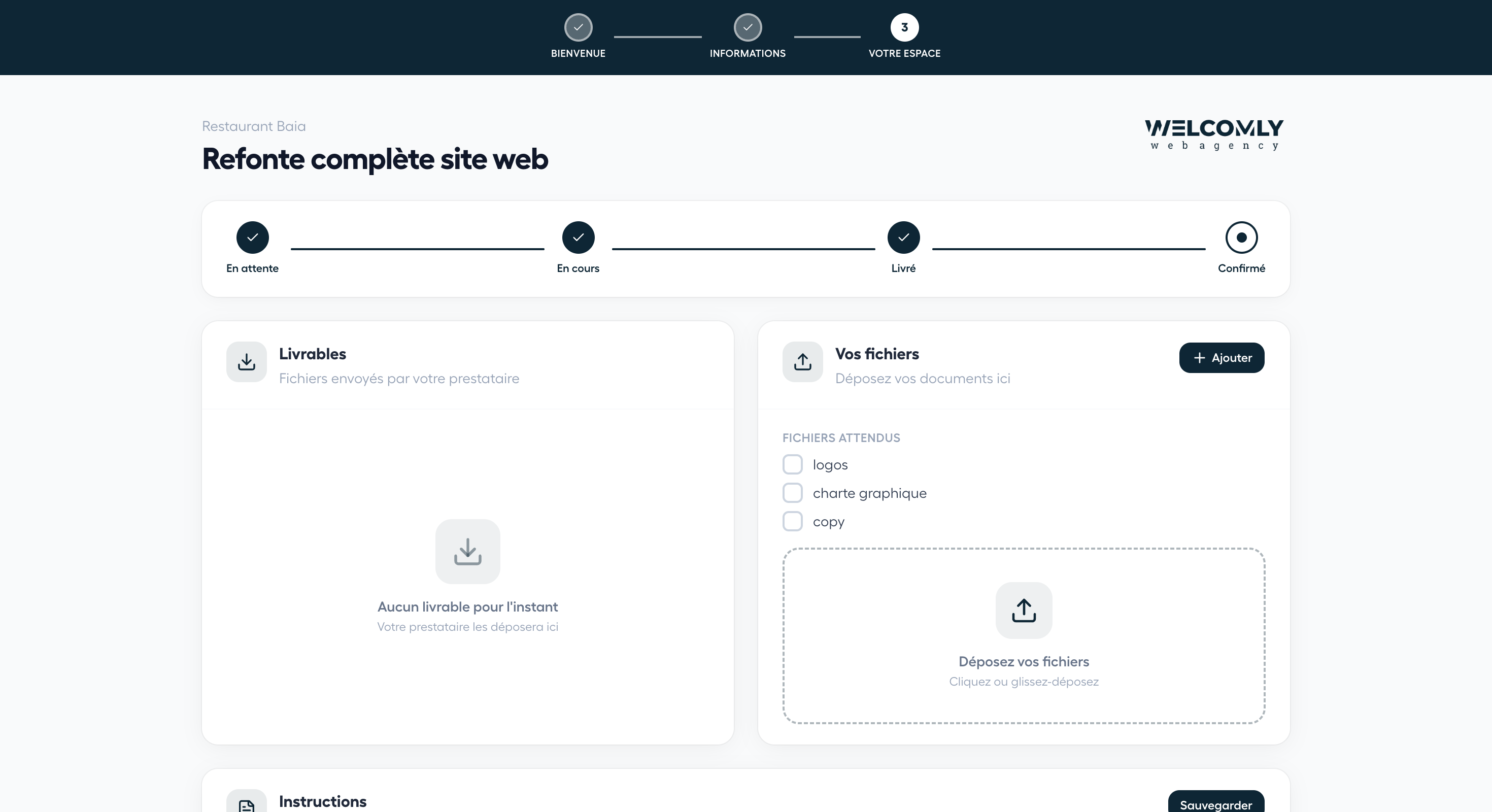Click the Bienvenue step checkmark circle
This screenshot has height=812, width=1492.
coord(578,27)
